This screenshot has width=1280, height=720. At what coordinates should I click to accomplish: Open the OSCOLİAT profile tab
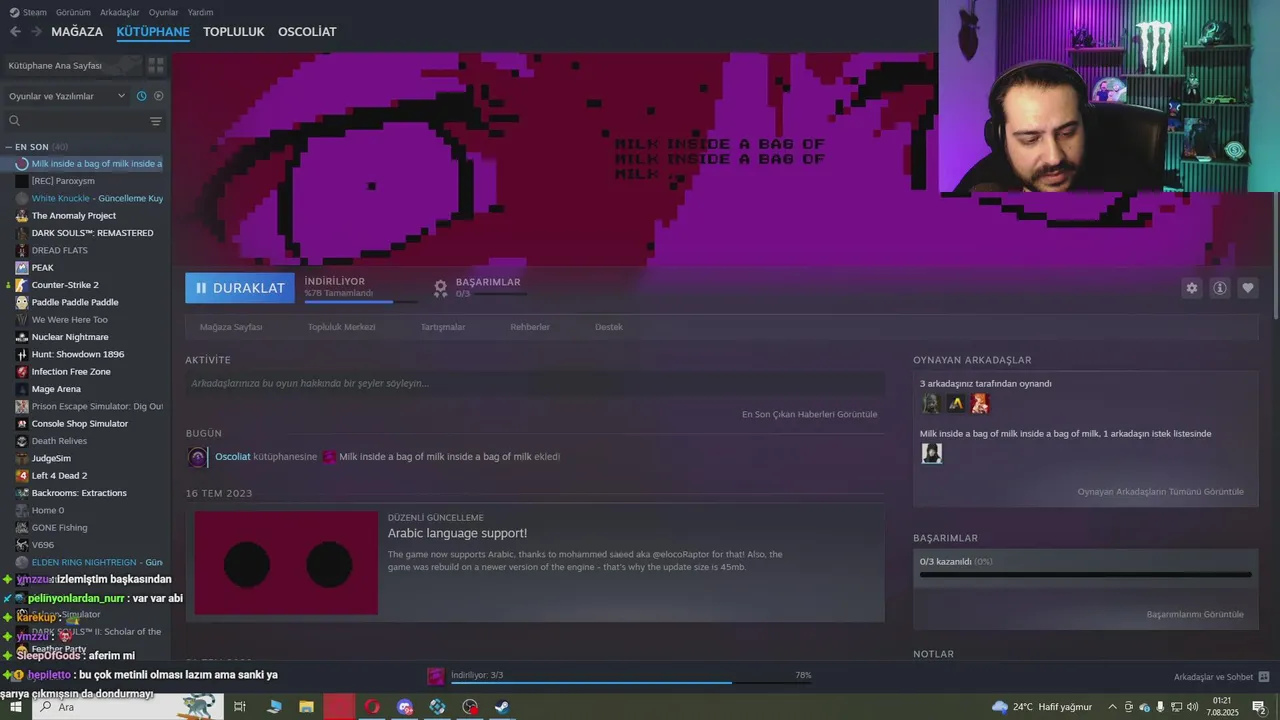point(307,32)
